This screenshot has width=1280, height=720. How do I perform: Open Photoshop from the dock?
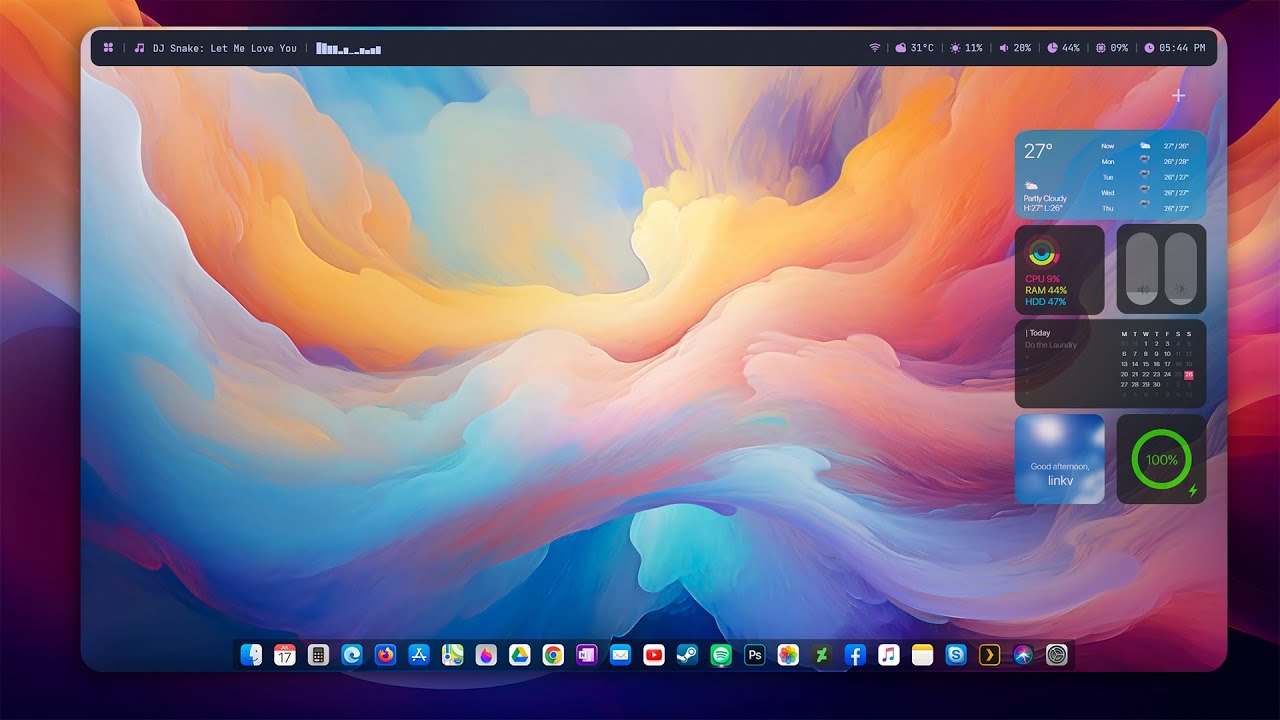755,655
